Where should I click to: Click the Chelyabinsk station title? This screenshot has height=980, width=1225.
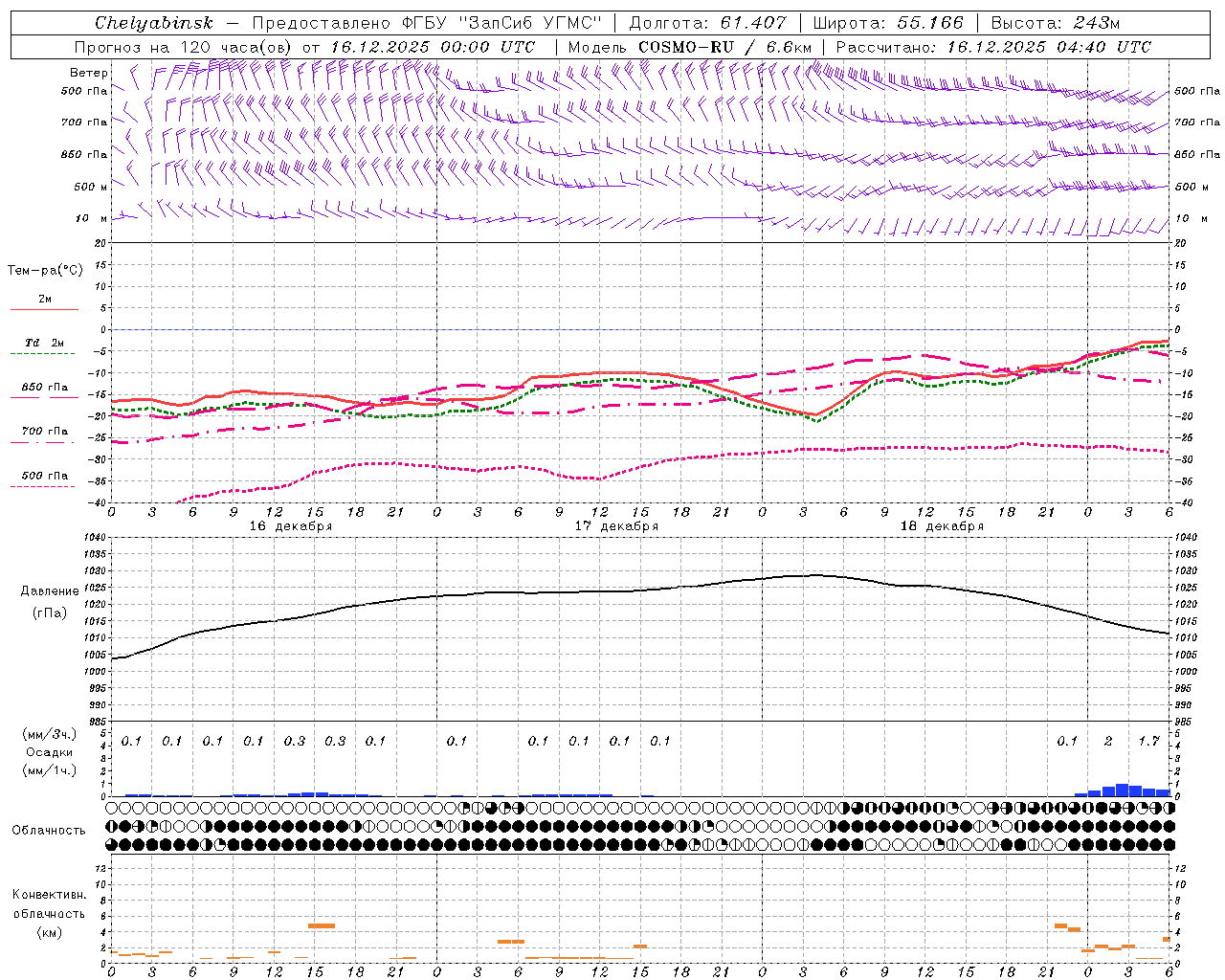click(x=154, y=22)
